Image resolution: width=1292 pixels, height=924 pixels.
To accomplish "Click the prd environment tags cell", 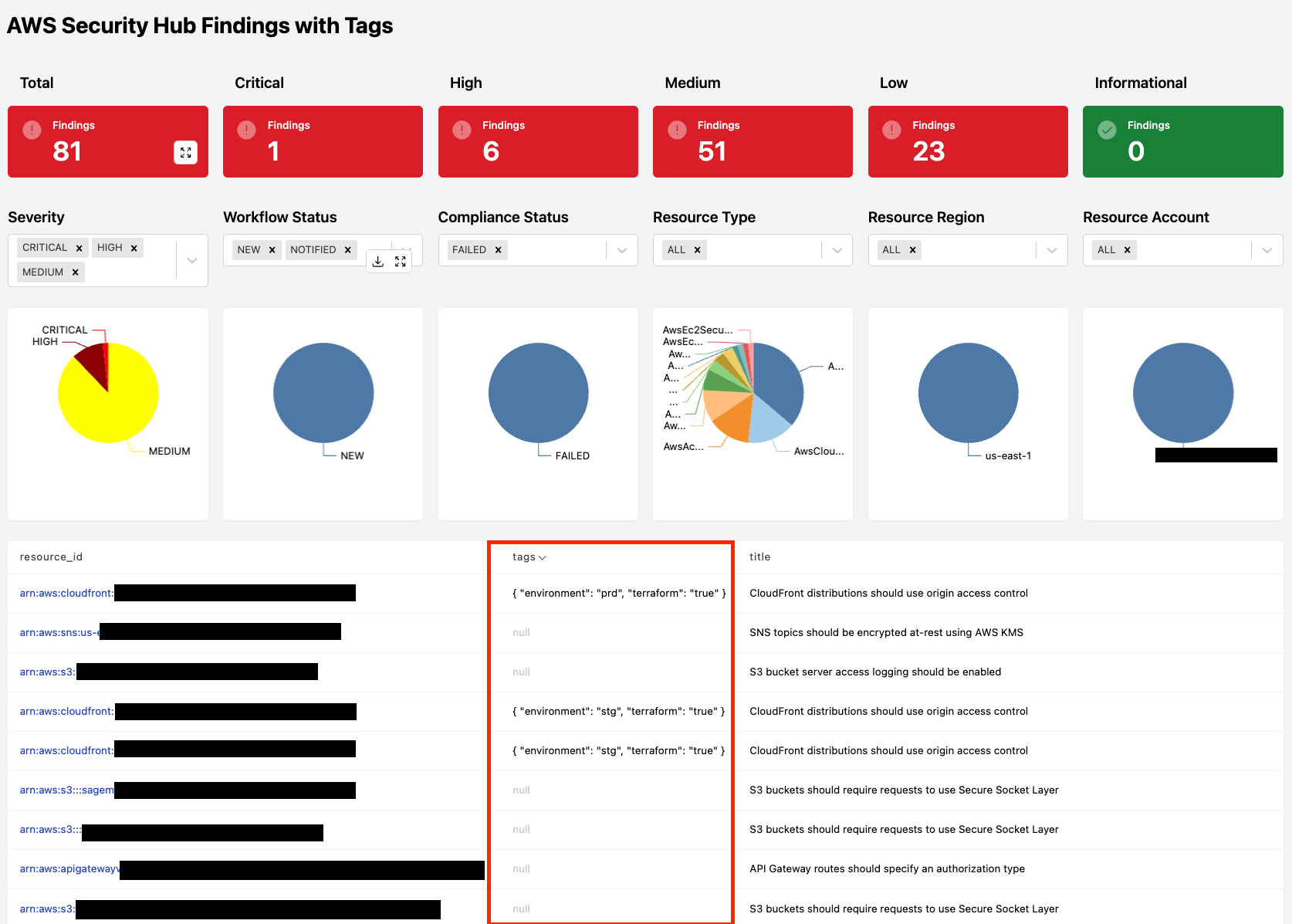I will [619, 594].
